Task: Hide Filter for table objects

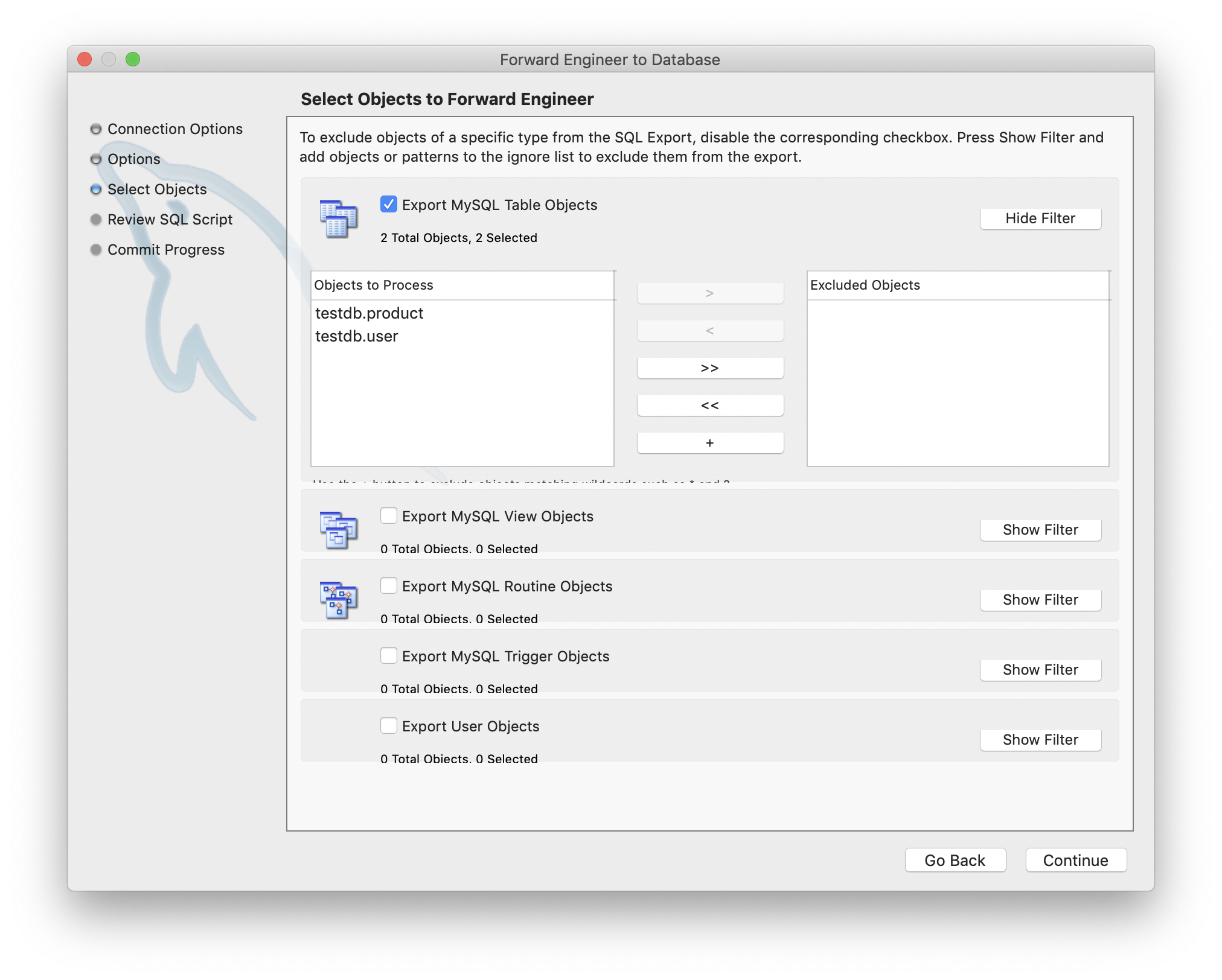Action: click(1040, 218)
